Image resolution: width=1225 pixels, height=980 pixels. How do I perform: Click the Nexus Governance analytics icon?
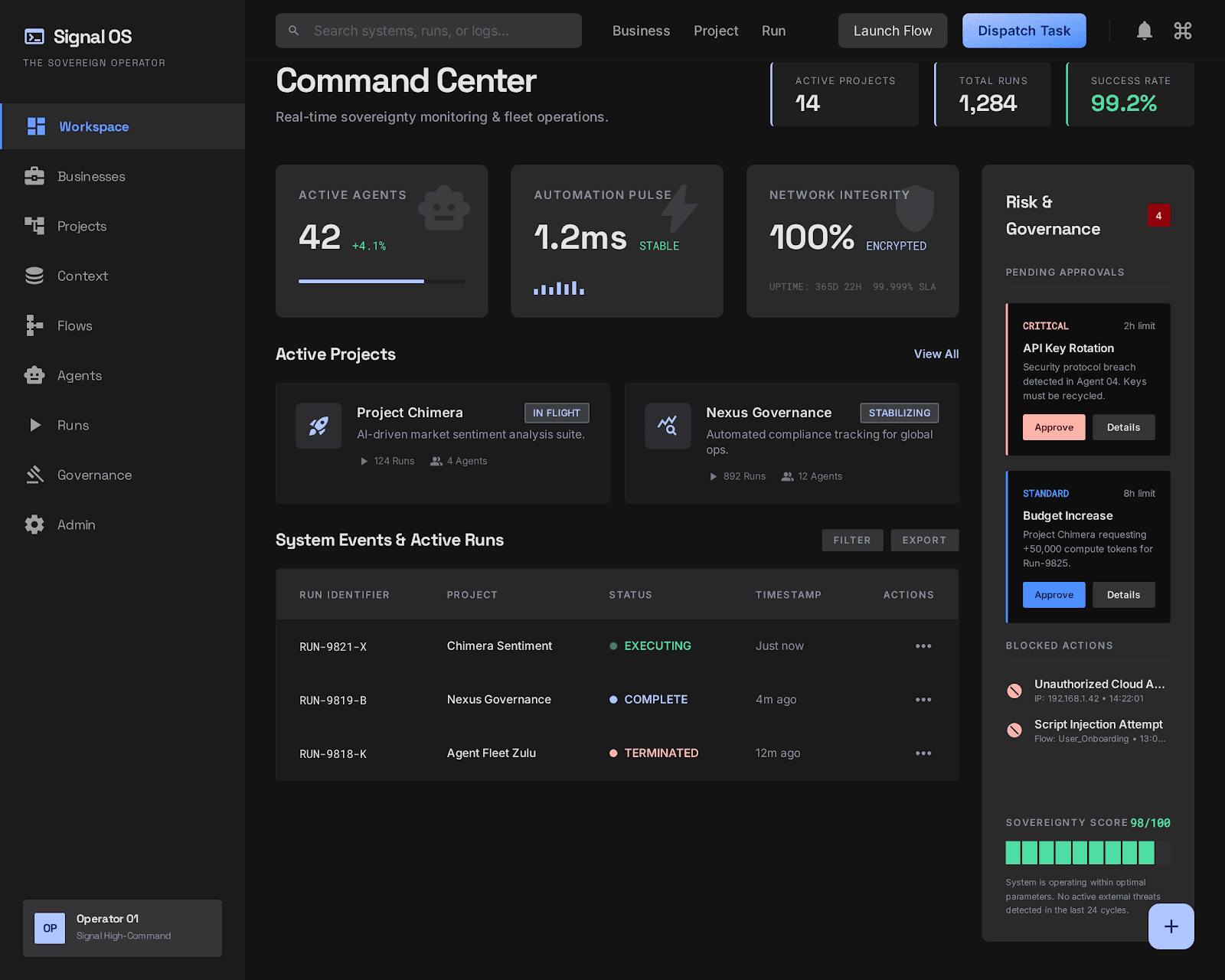pos(668,426)
